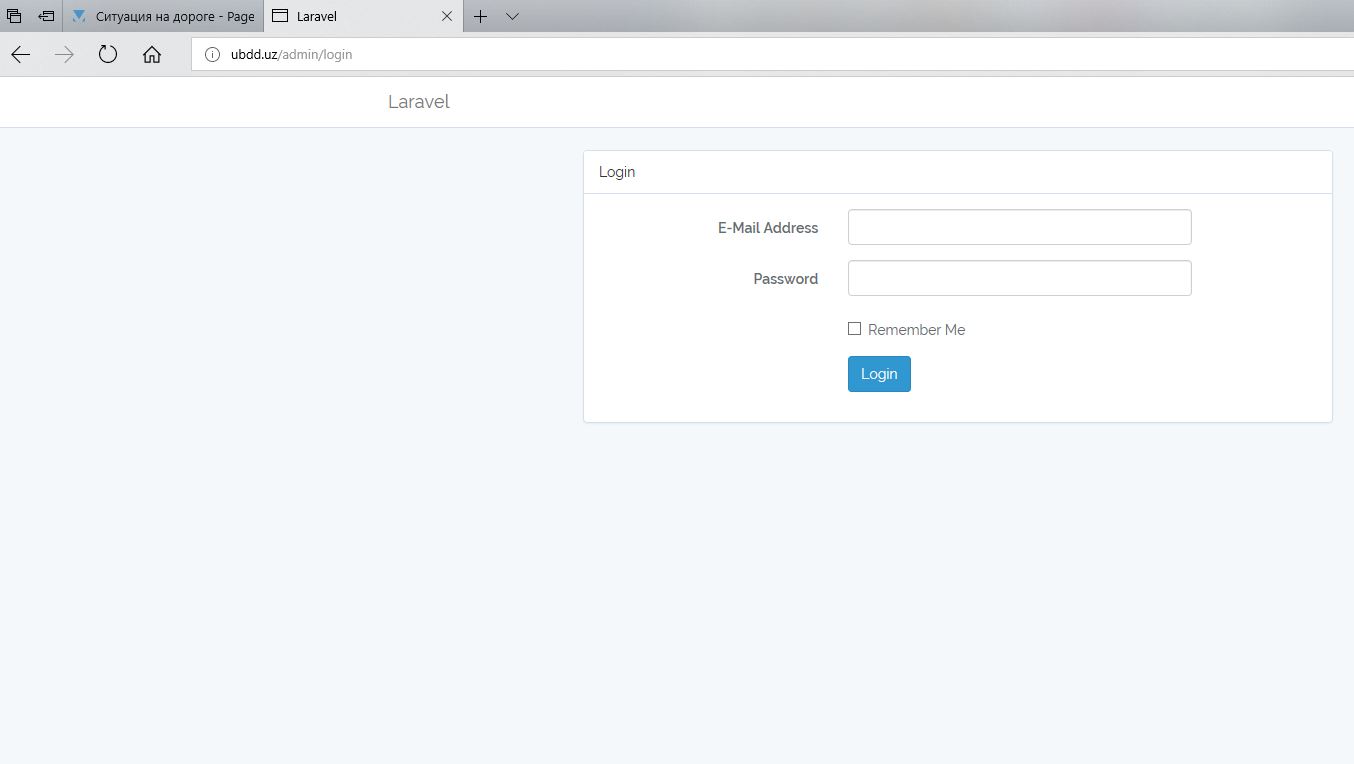The image size is (1354, 764).
Task: Open a new tab with plus icon
Action: (x=480, y=16)
